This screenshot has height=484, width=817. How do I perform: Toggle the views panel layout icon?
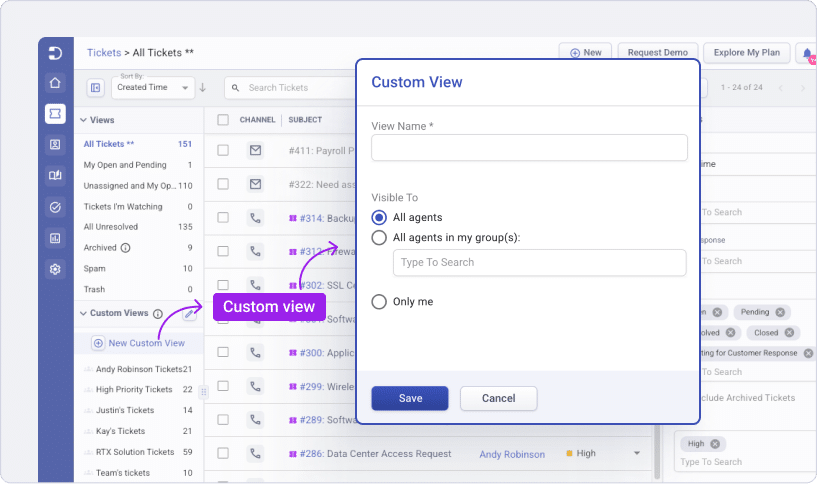coord(96,88)
